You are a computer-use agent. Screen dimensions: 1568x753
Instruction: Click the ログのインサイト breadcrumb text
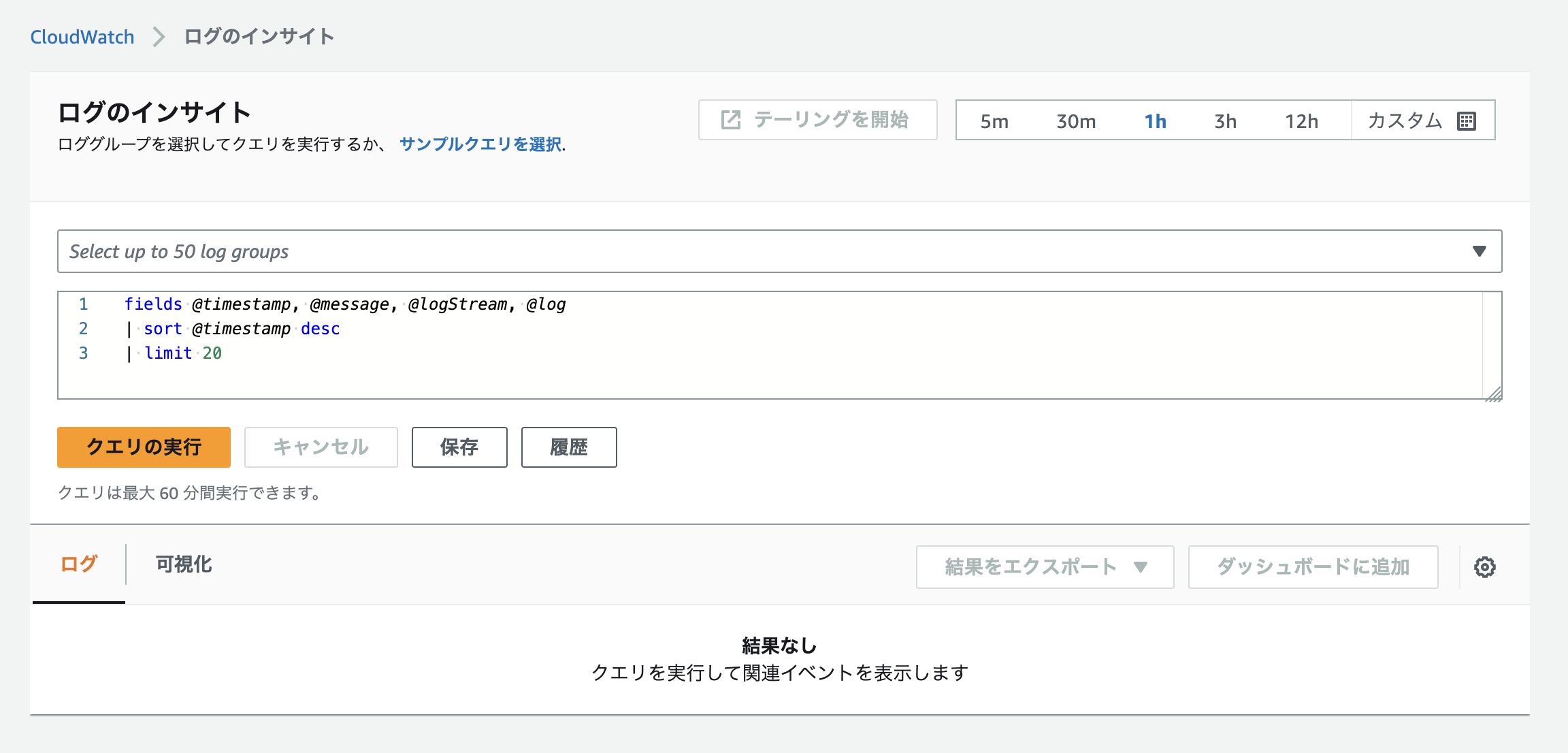259,37
